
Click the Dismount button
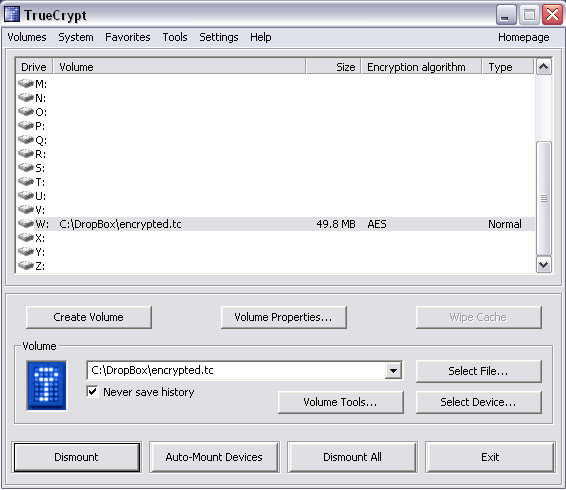[77, 457]
